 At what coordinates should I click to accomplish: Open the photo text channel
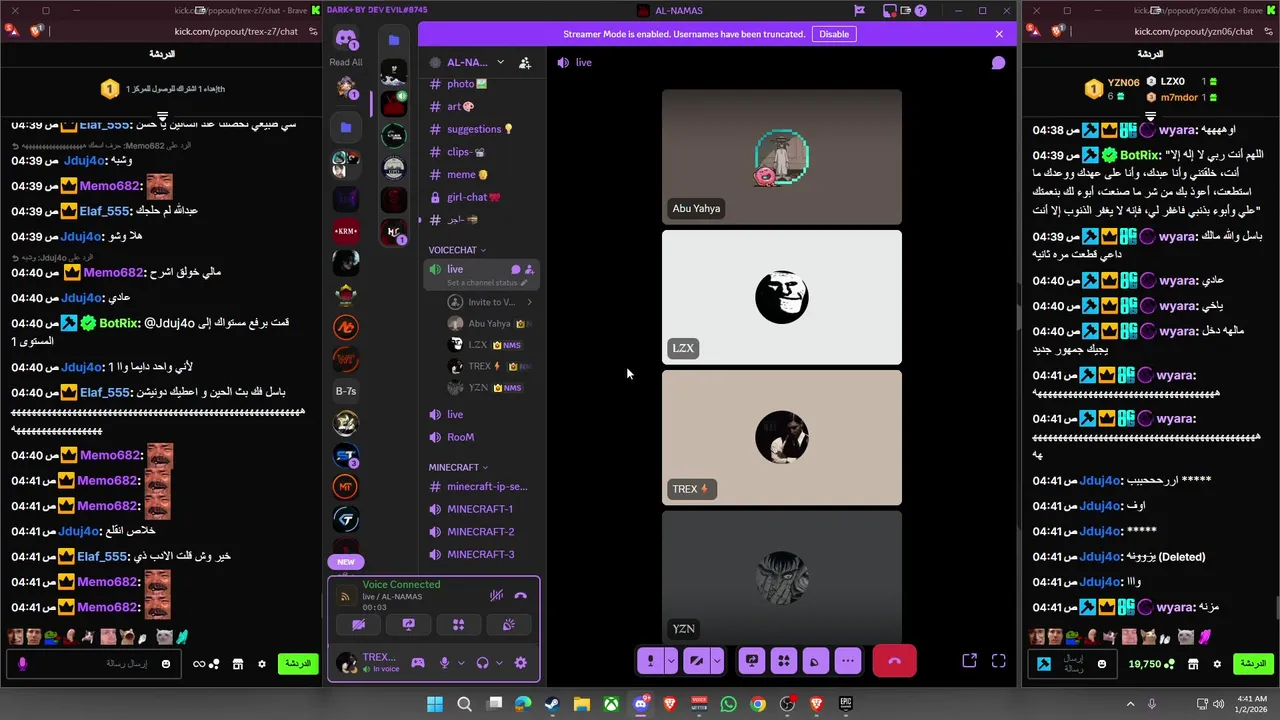click(479, 84)
